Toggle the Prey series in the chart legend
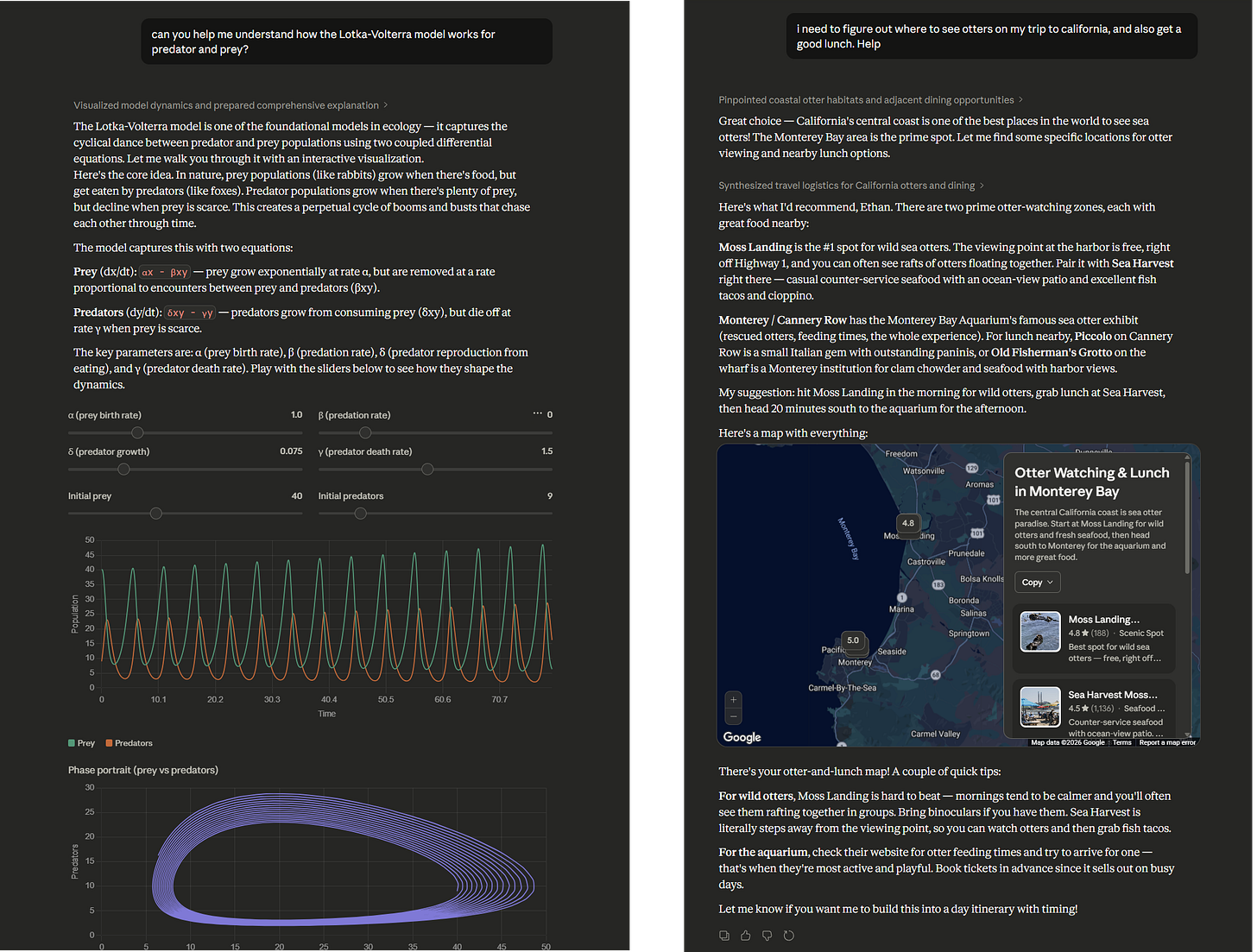Image resolution: width=1257 pixels, height=952 pixels. point(82,743)
